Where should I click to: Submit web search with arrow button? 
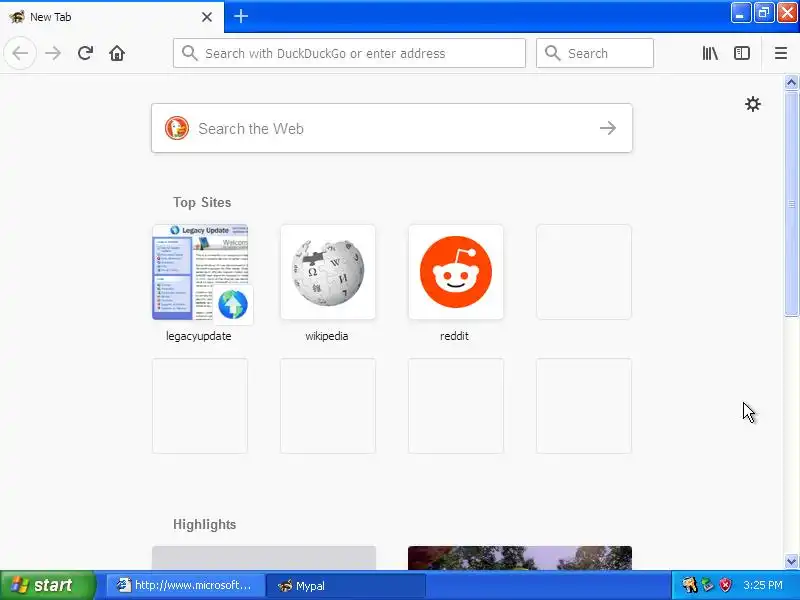[608, 128]
